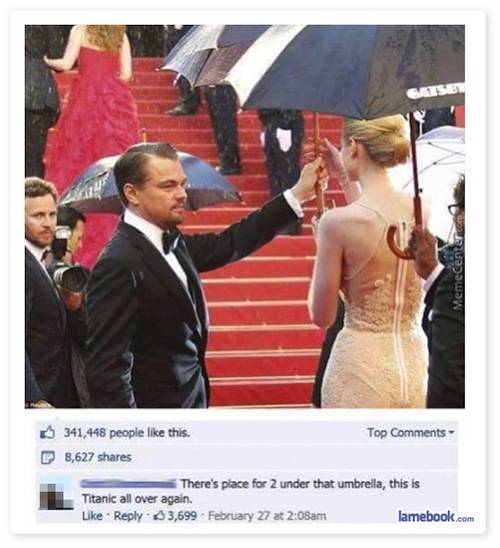Open the red carpet photo
The width and height of the screenshot is (500, 548).
[x=245, y=216]
